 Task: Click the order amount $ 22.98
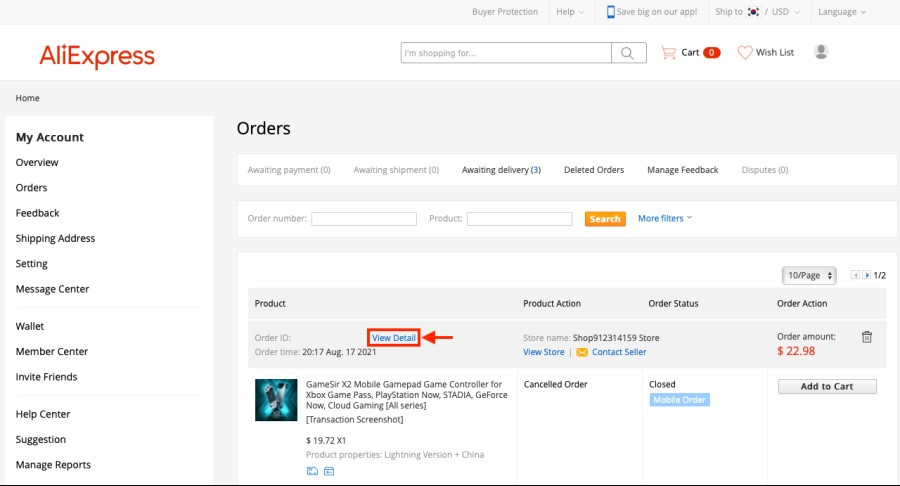click(x=796, y=351)
